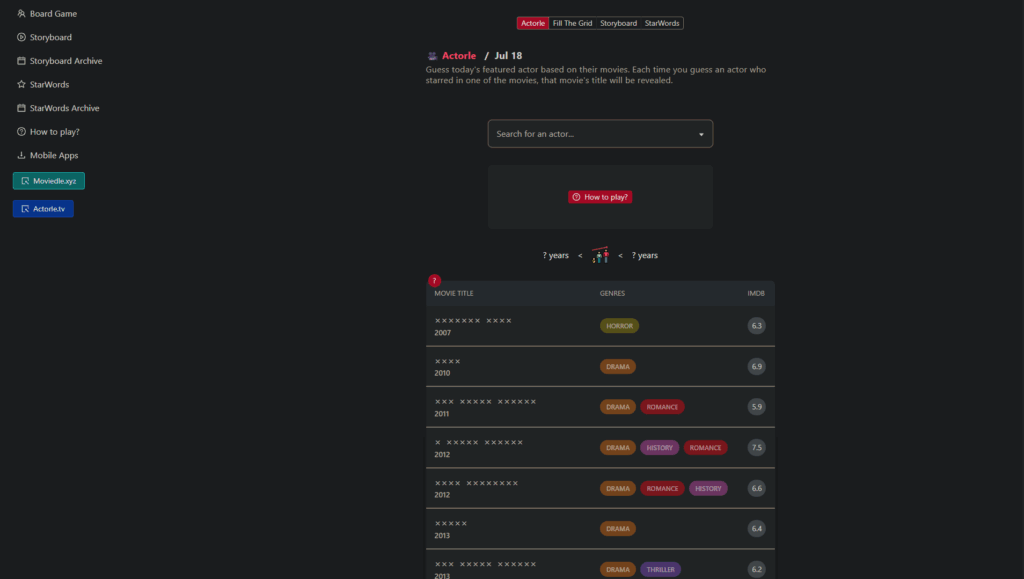Viewport: 1024px width, 579px height.
Task: Click the Storyboard play icon in sidebar
Action: coord(21,37)
